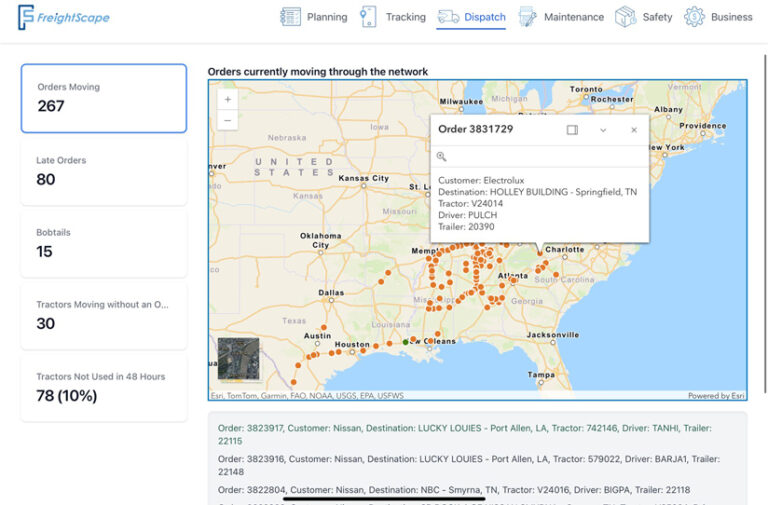
Task: Click the Jacksonville label on map
Action: 552,335
